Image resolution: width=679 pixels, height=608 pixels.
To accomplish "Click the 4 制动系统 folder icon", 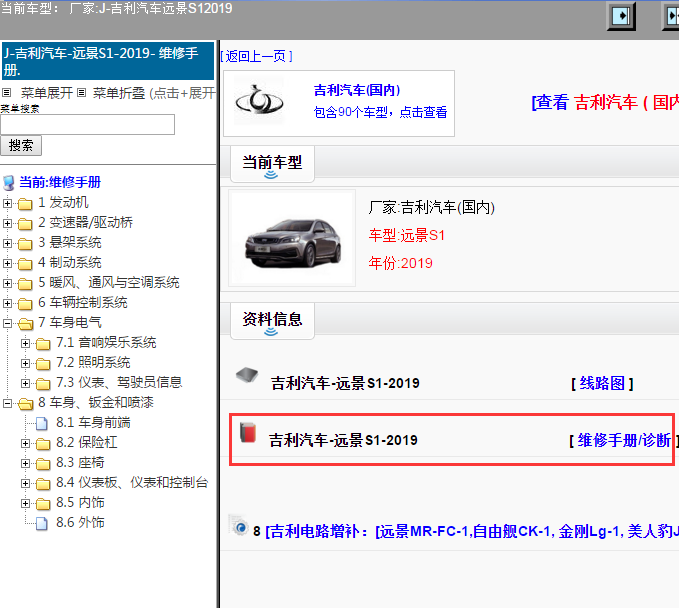I will [25, 263].
